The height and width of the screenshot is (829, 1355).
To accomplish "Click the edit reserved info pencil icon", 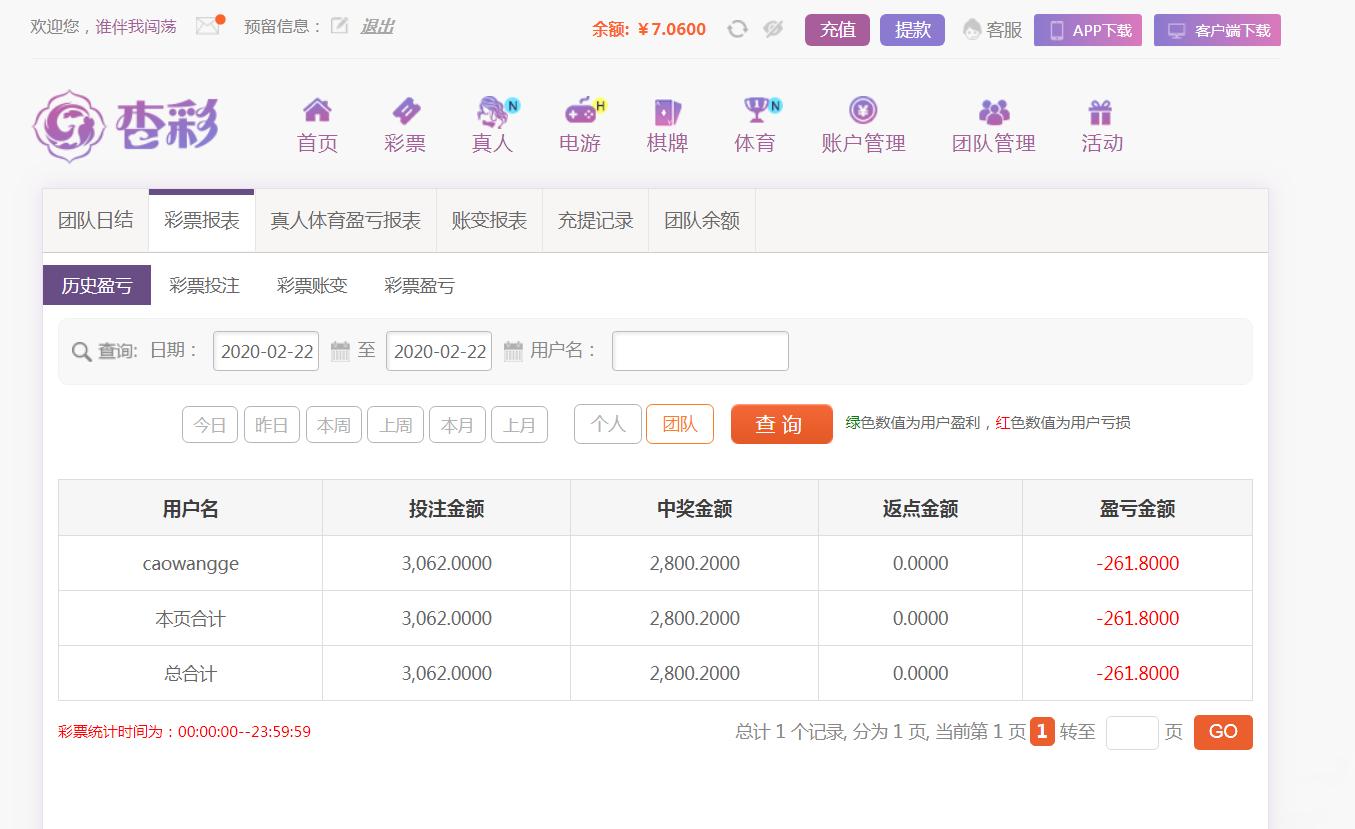I will (x=340, y=26).
